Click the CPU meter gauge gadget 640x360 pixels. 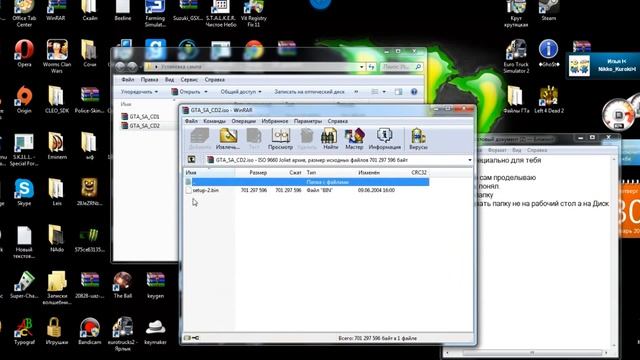coord(619,114)
